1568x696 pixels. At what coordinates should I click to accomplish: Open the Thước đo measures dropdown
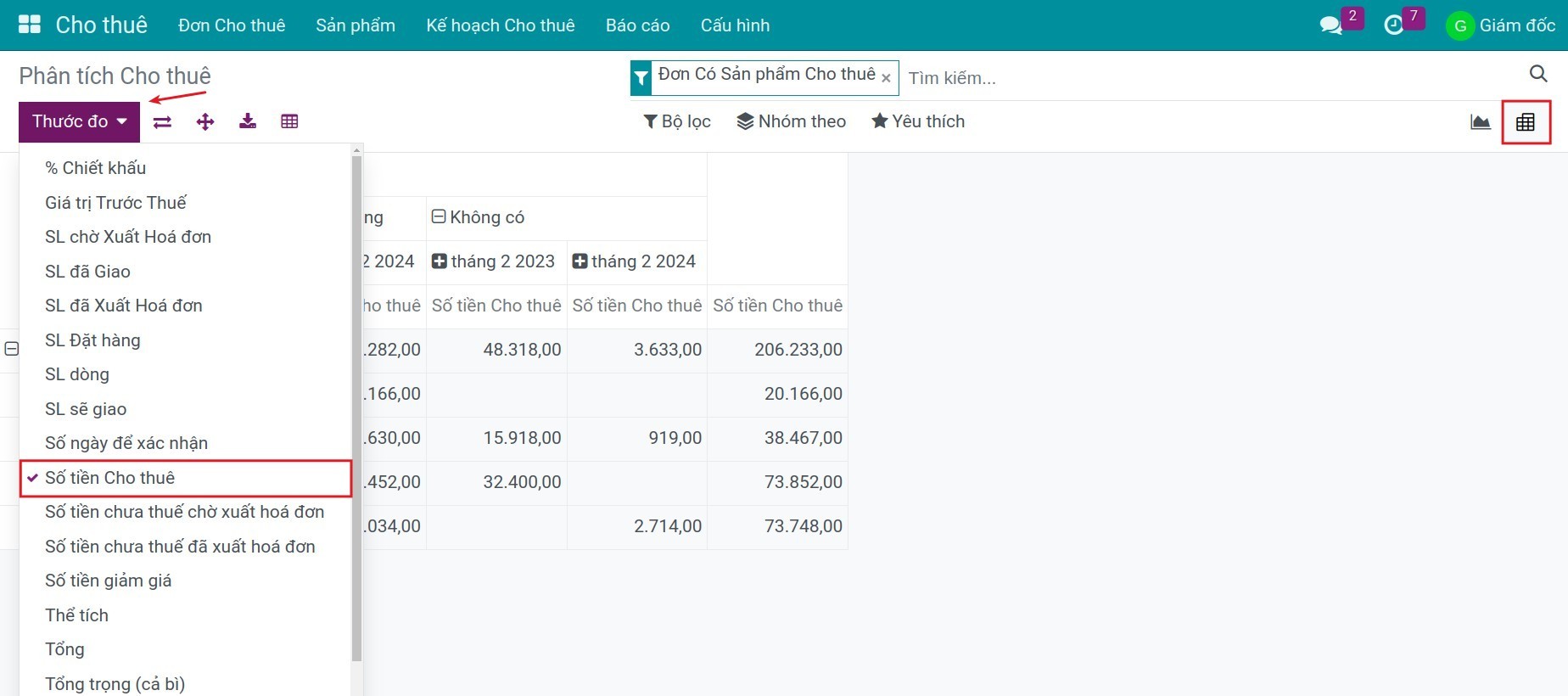(x=79, y=121)
